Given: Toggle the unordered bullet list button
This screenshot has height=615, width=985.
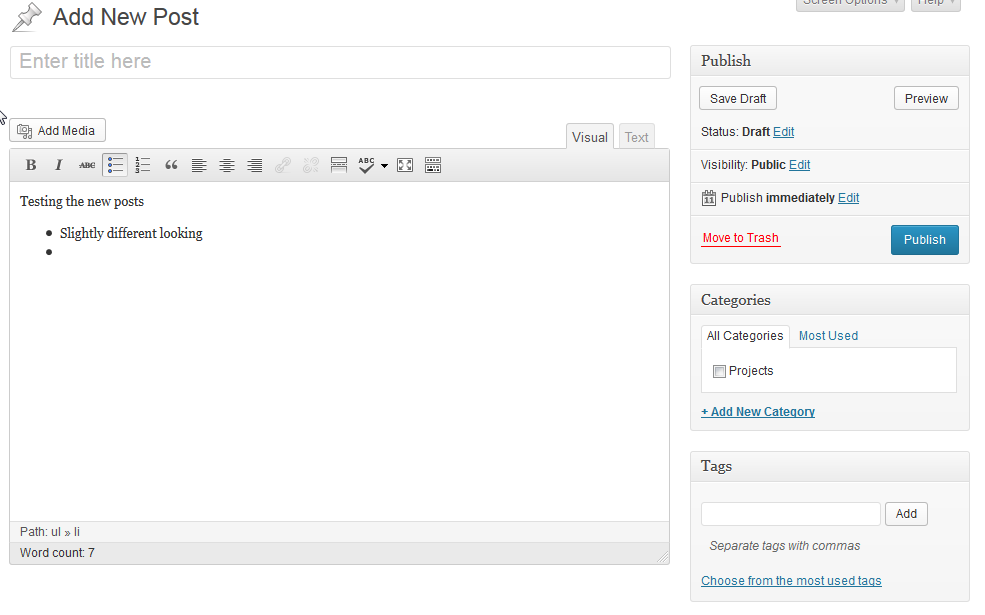Looking at the screenshot, I should pyautogui.click(x=115, y=165).
